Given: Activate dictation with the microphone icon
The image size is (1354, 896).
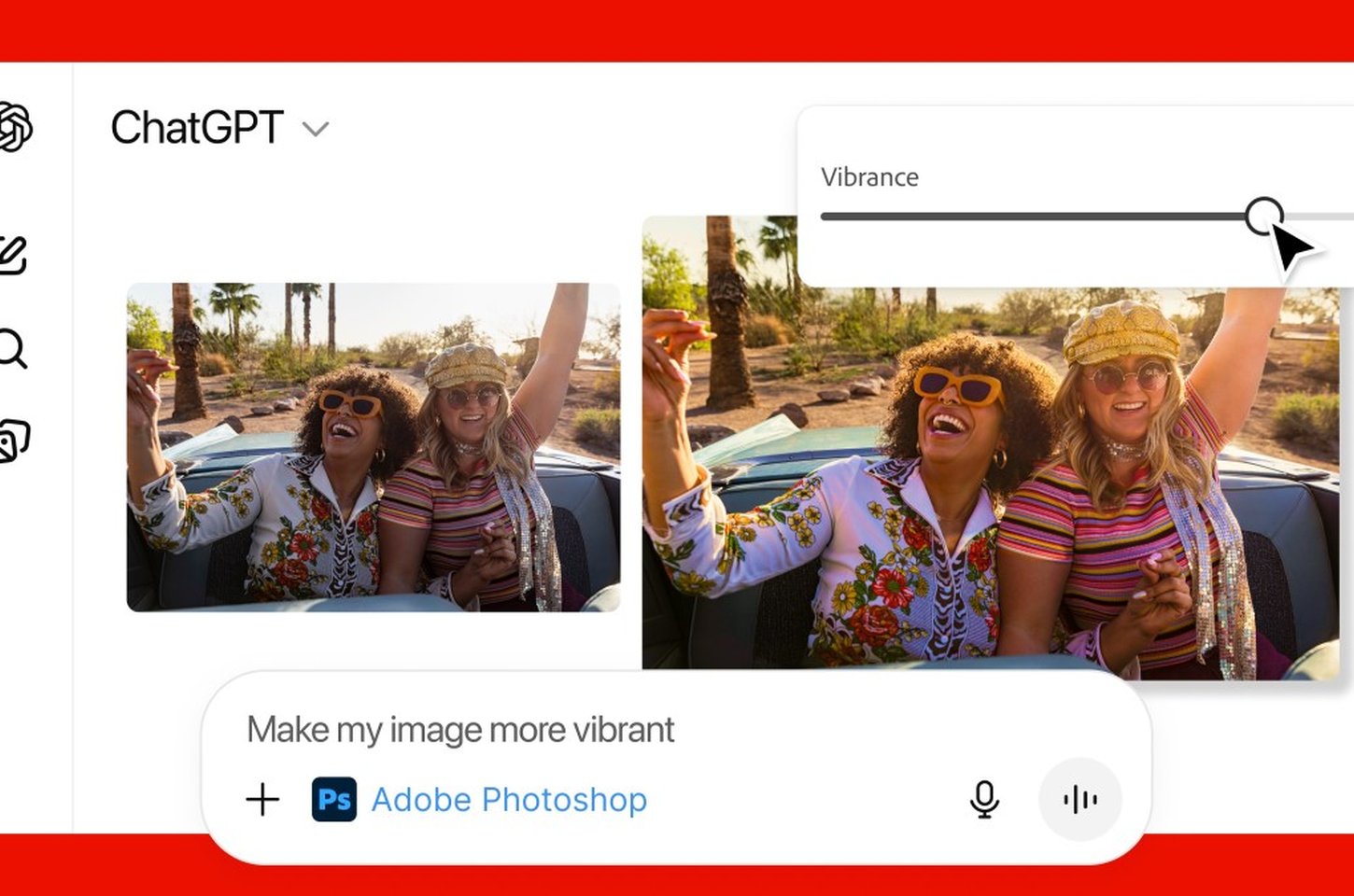Looking at the screenshot, I should [x=982, y=799].
